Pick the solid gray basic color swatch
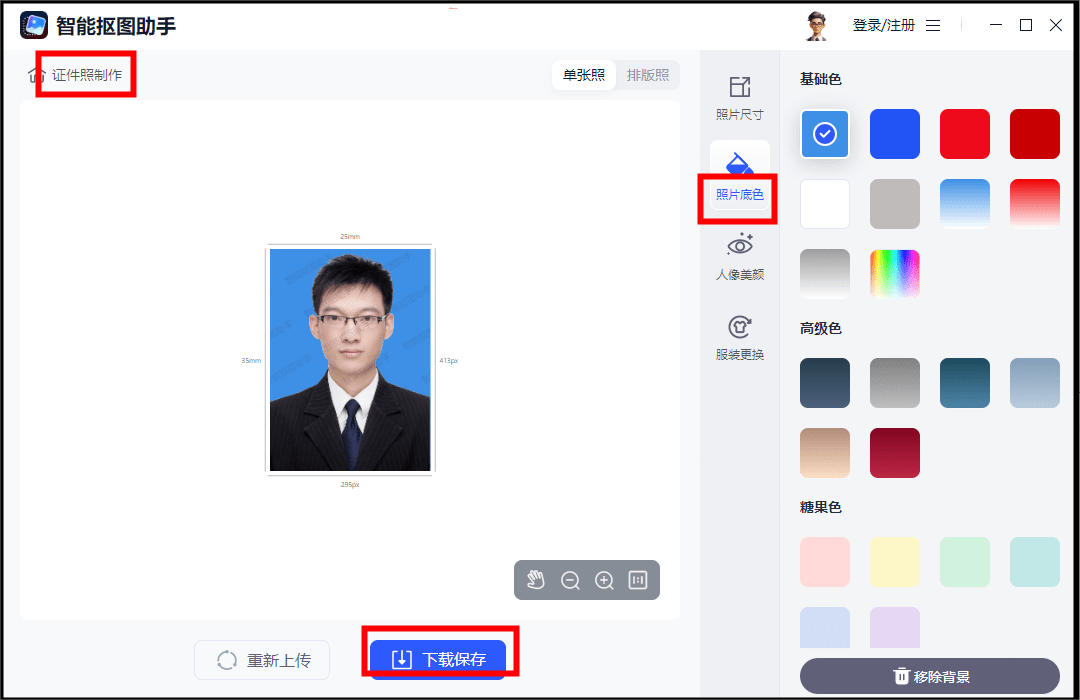1080x700 pixels. point(895,204)
